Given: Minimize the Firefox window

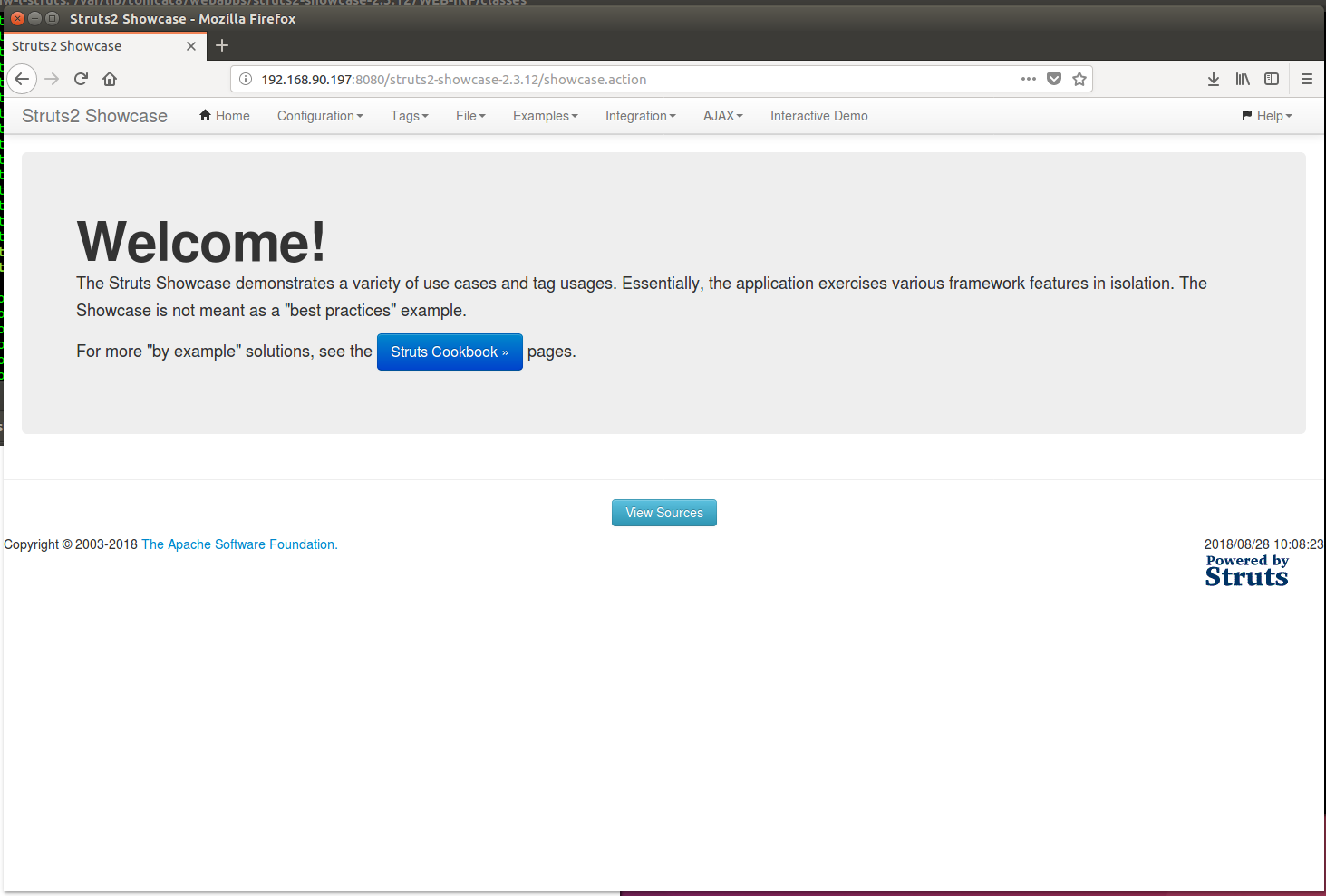Looking at the screenshot, I should [x=34, y=18].
